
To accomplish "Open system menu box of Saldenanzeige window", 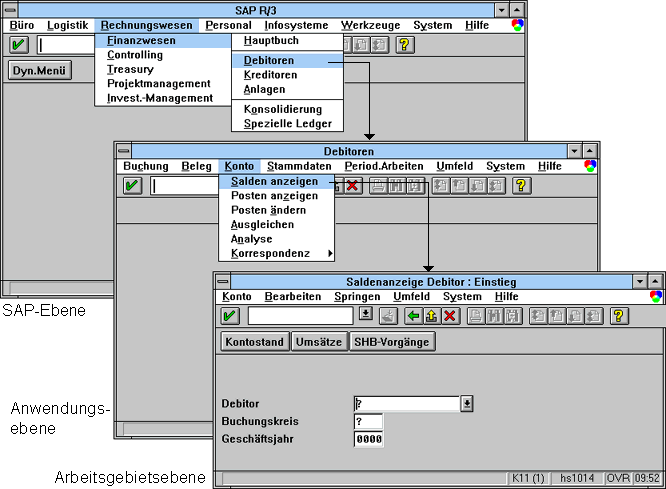I will point(223,282).
